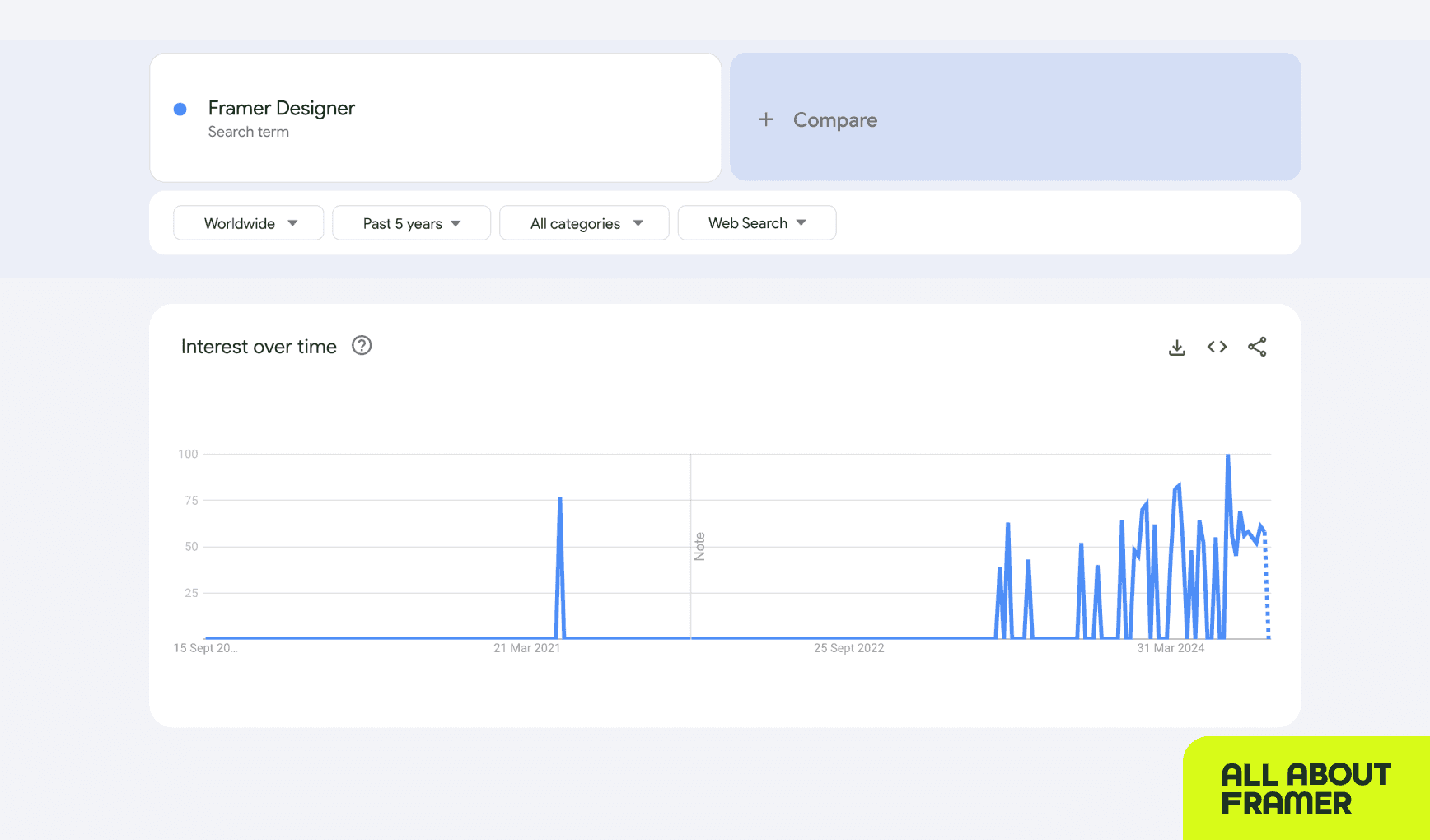Click the Interest over time heading
The image size is (1430, 840).
tap(259, 347)
